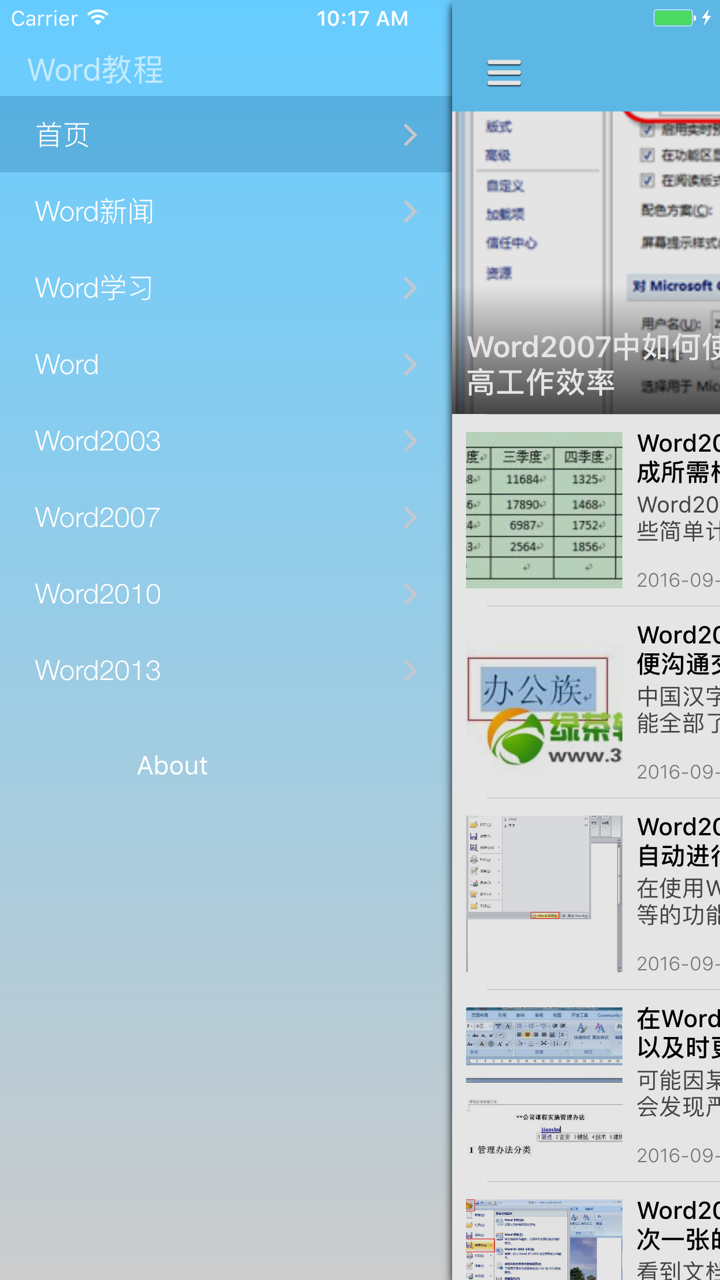This screenshot has width=720, height=1280.
Task: Select Word学习 from the sidebar
Action: pyautogui.click(x=226, y=288)
